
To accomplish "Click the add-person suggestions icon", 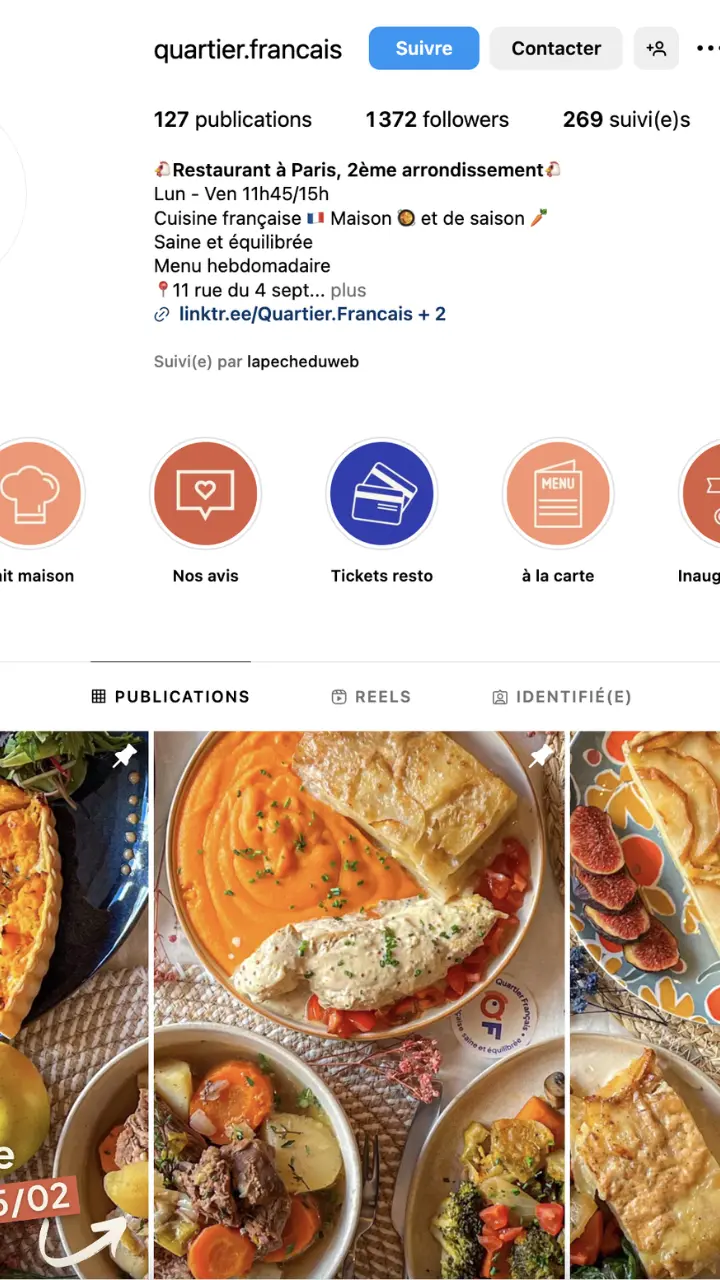I will point(656,48).
